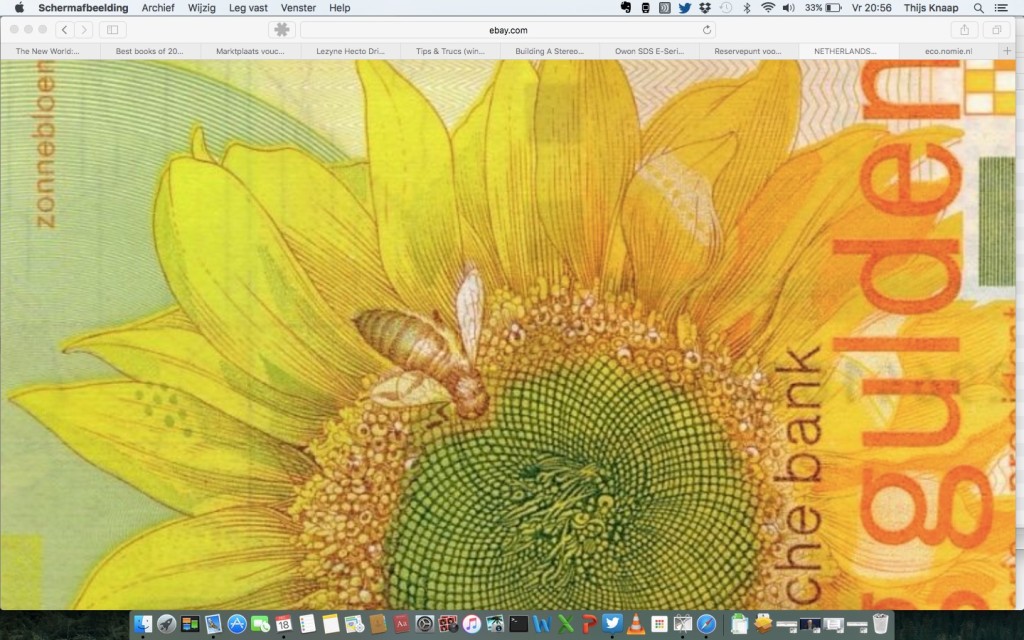Open the Dictionary app in the Dock
This screenshot has height=640, width=1024.
tap(401, 624)
